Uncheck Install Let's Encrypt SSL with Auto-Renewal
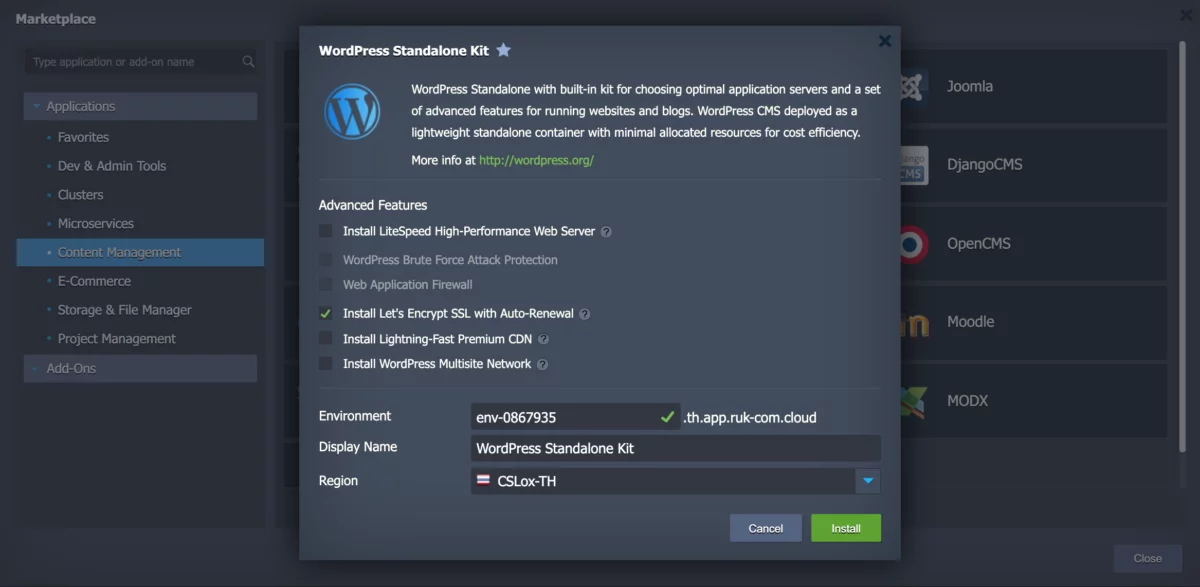The width and height of the screenshot is (1200, 587). 326,313
